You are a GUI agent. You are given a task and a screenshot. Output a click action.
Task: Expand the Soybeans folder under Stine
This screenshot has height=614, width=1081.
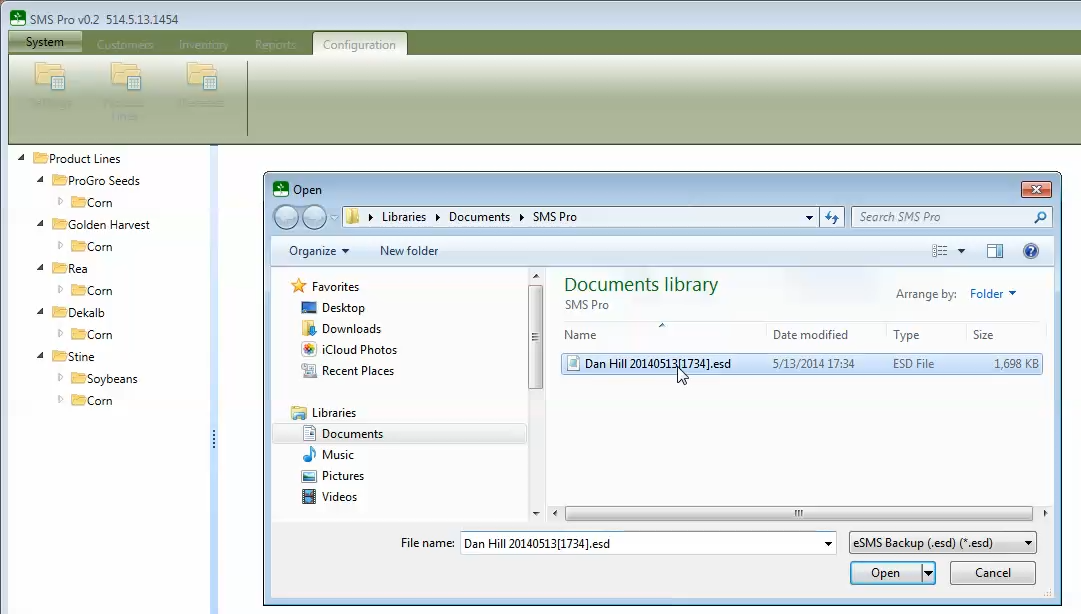(x=60, y=378)
